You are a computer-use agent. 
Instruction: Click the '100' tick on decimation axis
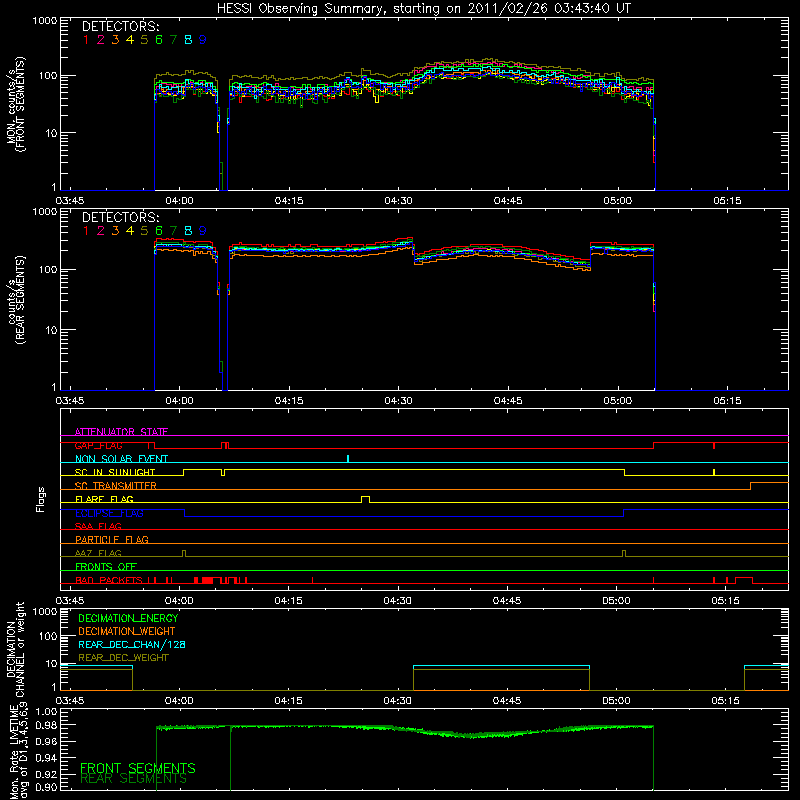pyautogui.click(x=48, y=636)
